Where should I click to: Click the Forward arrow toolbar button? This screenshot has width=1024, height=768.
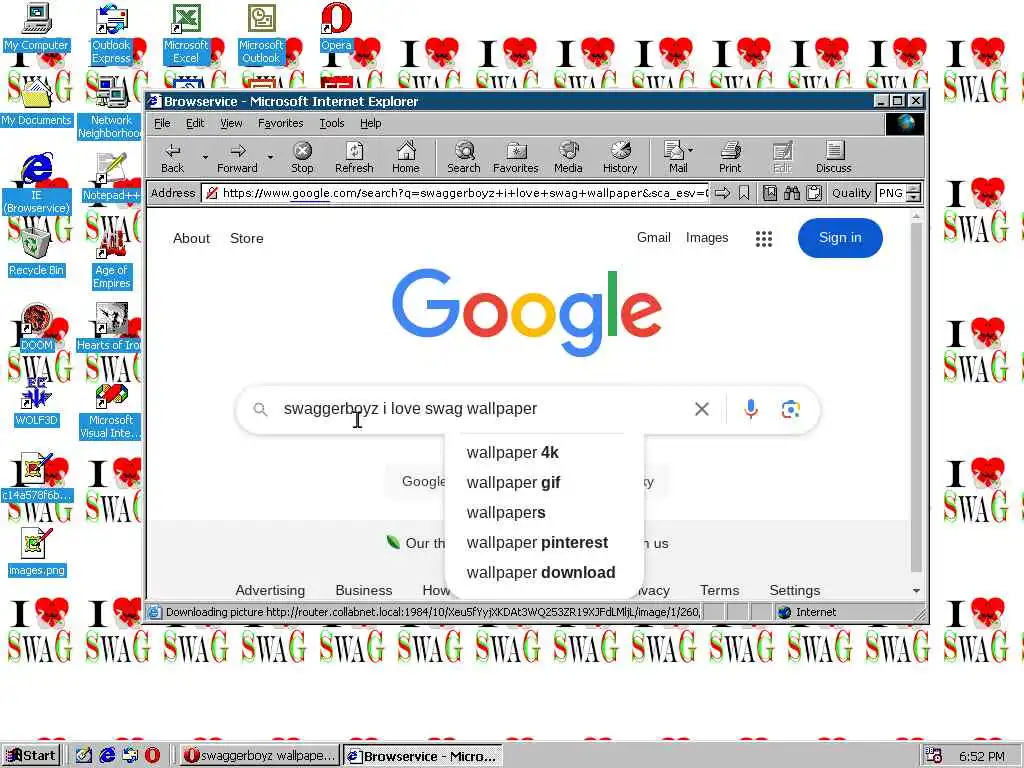coord(237,157)
